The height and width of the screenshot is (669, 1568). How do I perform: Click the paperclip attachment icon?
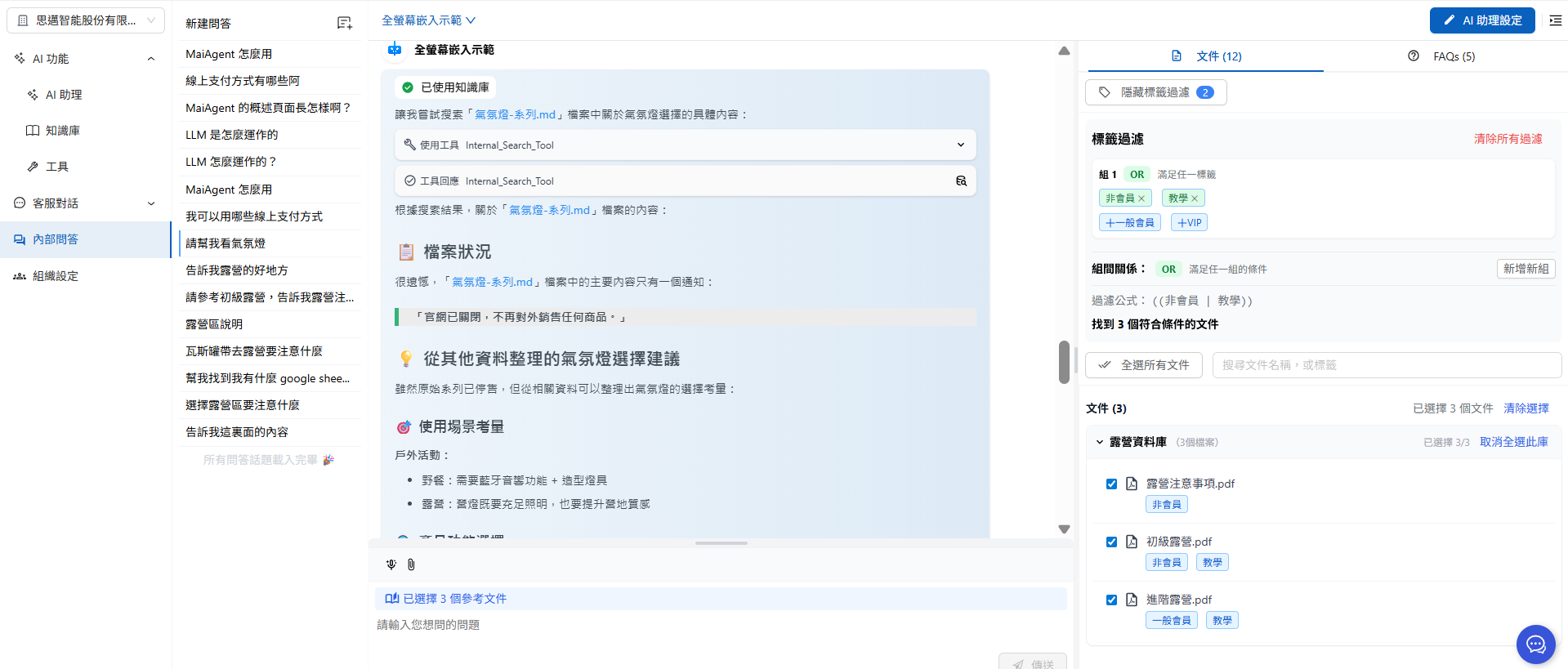(411, 564)
